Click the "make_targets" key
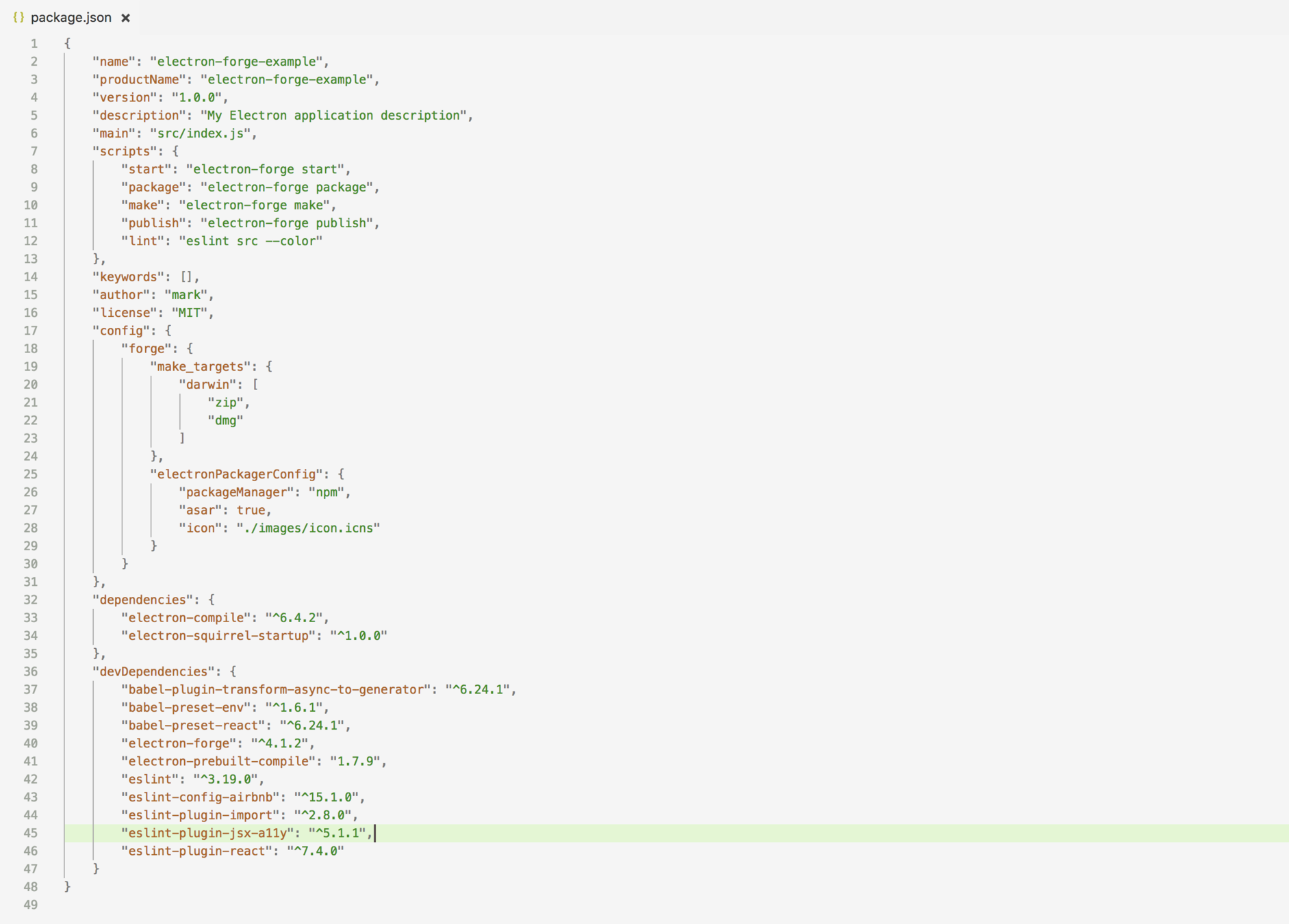Viewport: 1289px width, 924px height. coord(201,366)
